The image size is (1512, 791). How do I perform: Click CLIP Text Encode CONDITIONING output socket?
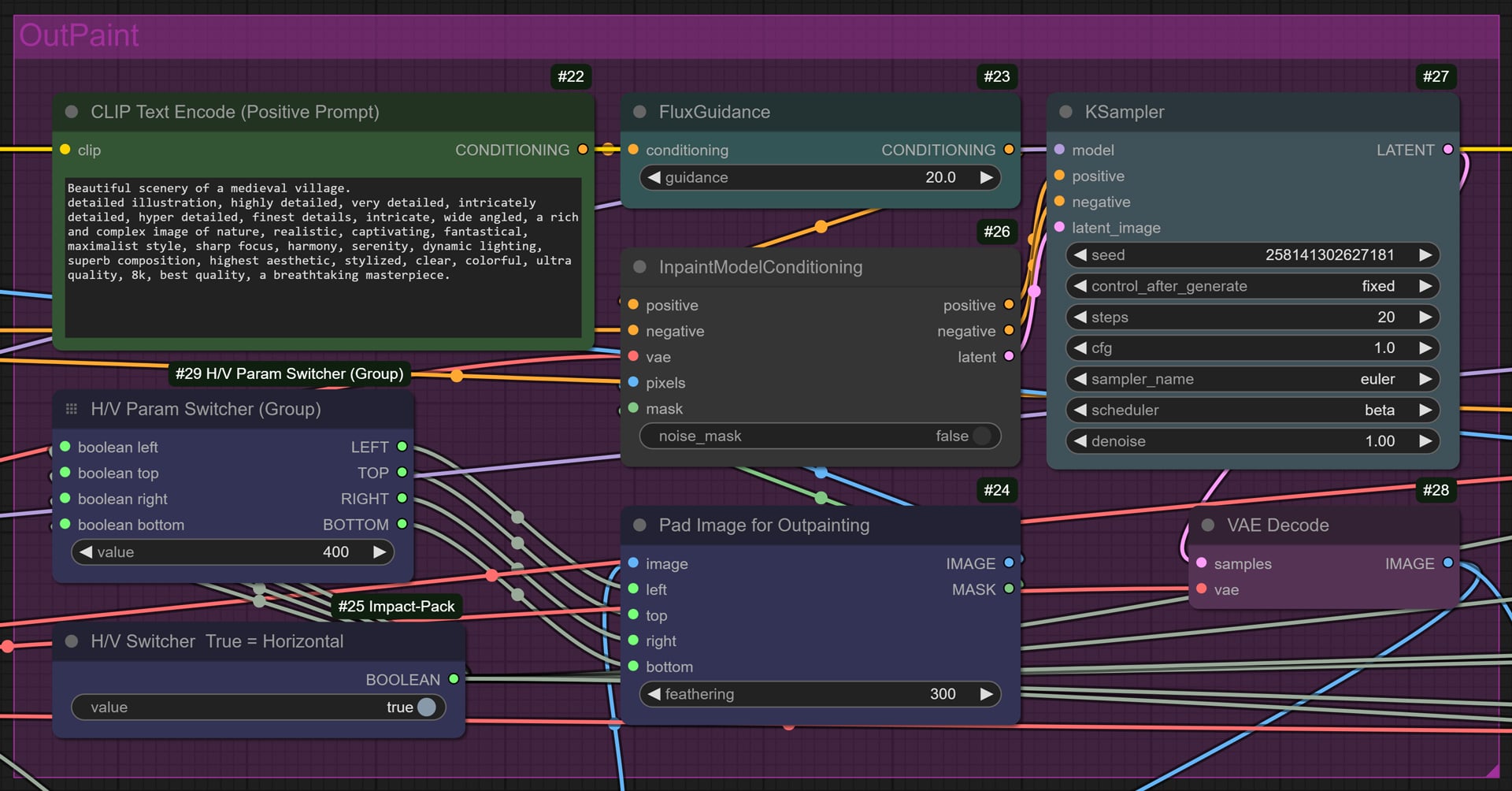click(583, 150)
